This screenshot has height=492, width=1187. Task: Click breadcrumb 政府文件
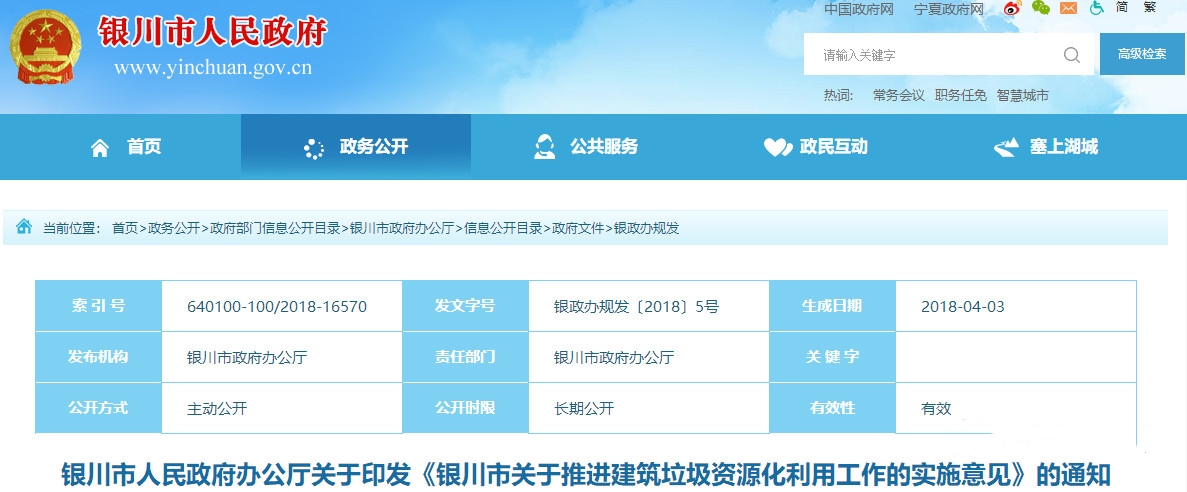[578, 228]
